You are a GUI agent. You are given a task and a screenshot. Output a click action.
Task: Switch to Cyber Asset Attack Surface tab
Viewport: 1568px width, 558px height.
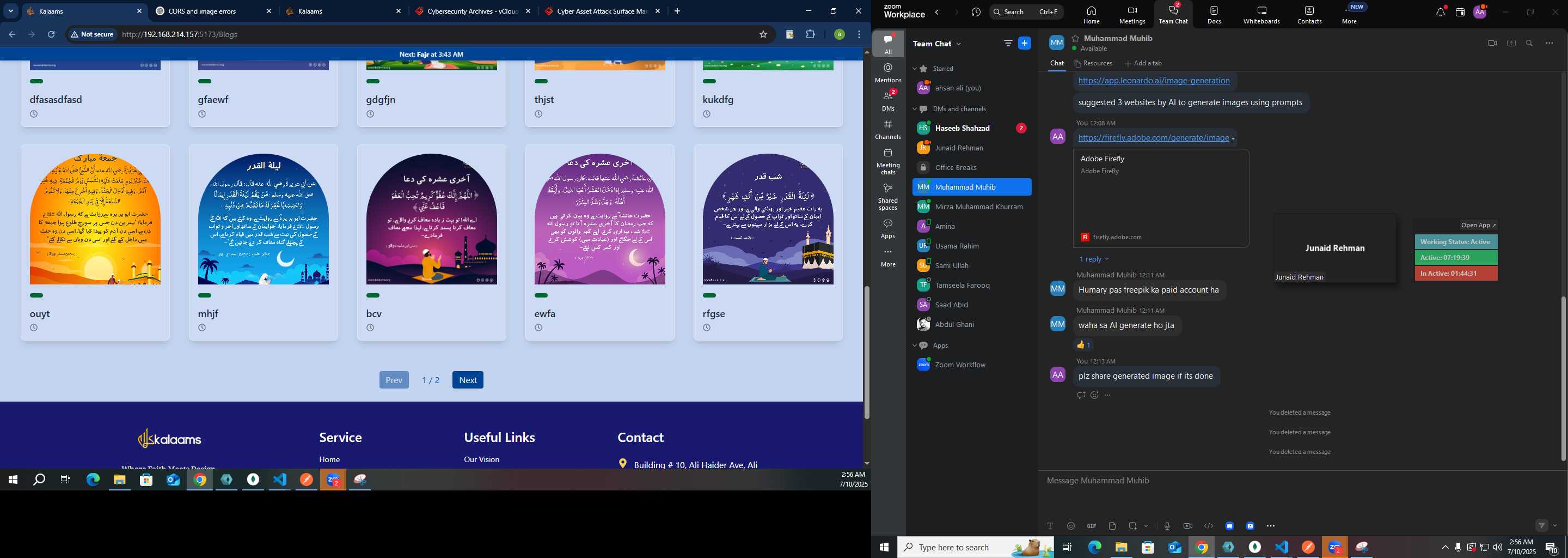click(x=603, y=11)
